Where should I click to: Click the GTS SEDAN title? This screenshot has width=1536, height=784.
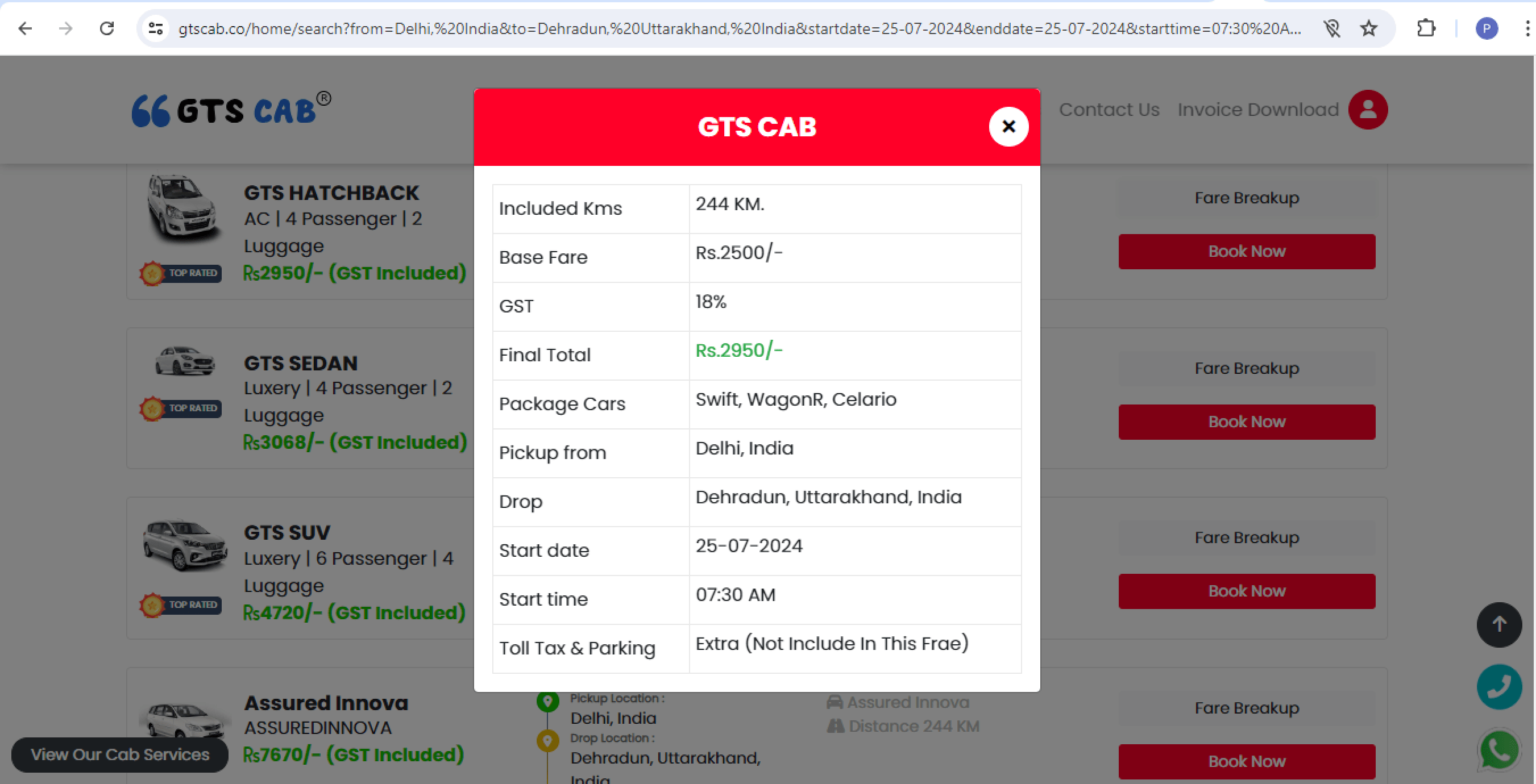(x=301, y=363)
